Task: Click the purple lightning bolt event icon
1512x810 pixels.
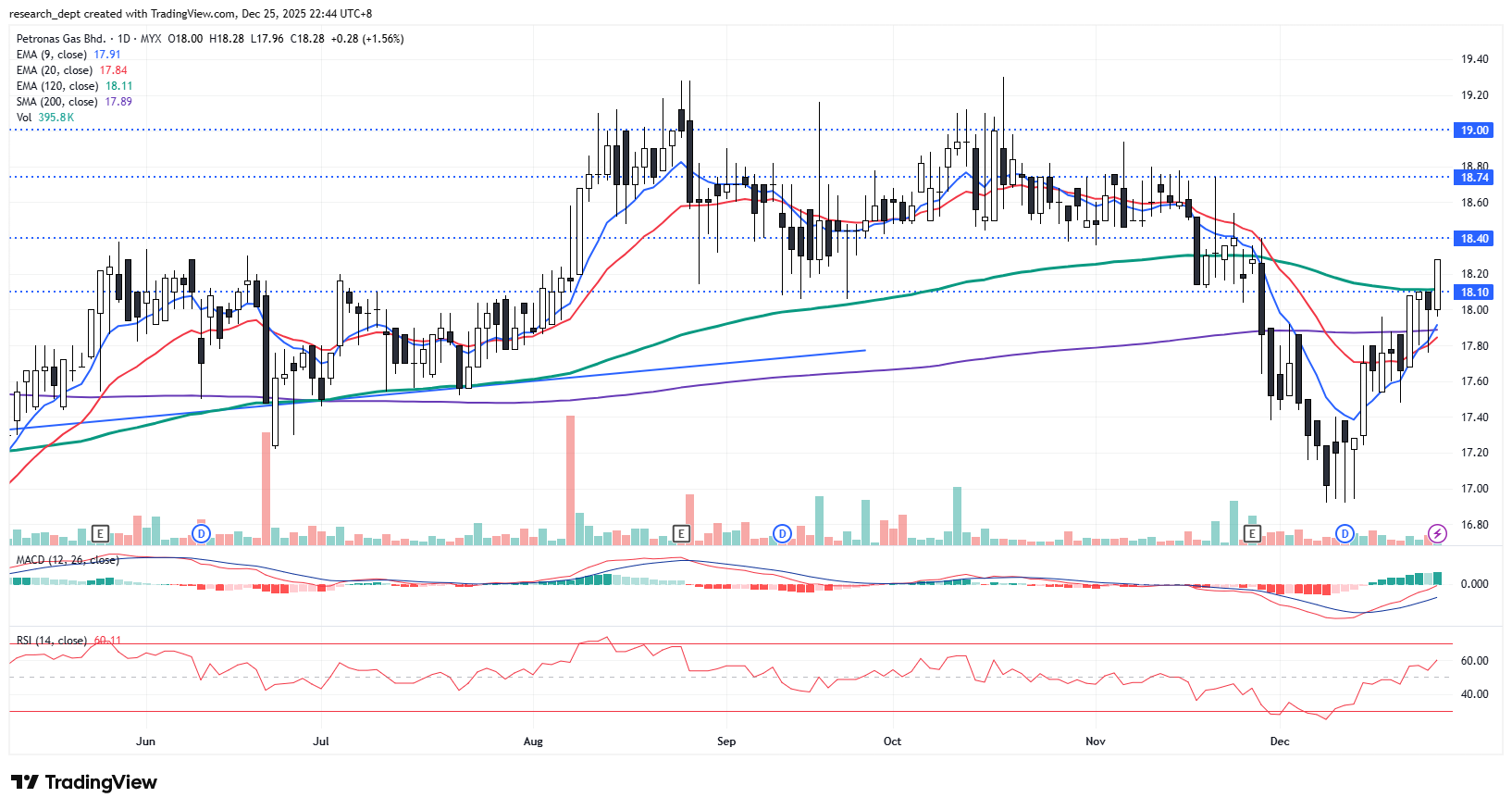Action: pos(1437,533)
